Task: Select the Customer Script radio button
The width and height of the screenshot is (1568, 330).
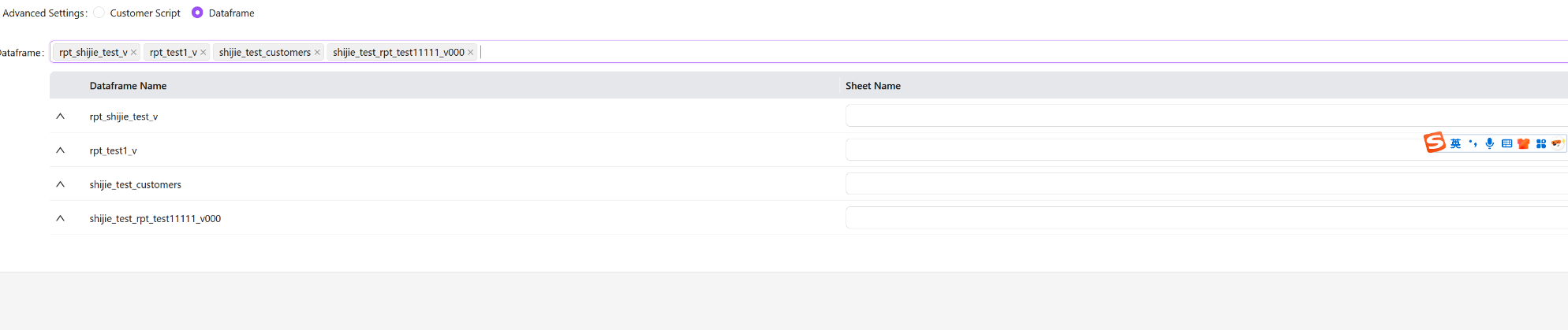Action: coord(99,13)
